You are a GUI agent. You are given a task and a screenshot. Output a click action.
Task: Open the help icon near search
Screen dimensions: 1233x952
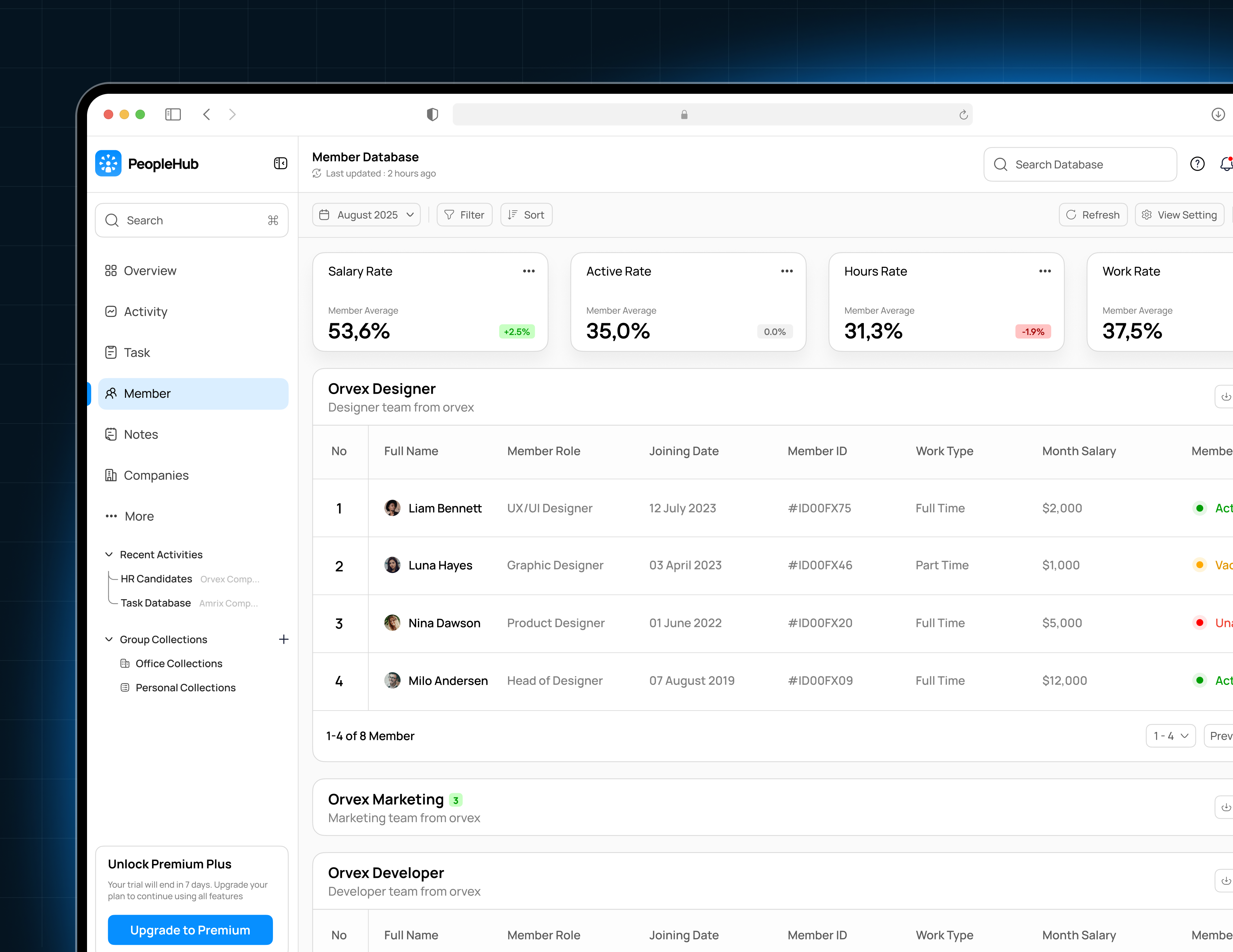(1197, 164)
